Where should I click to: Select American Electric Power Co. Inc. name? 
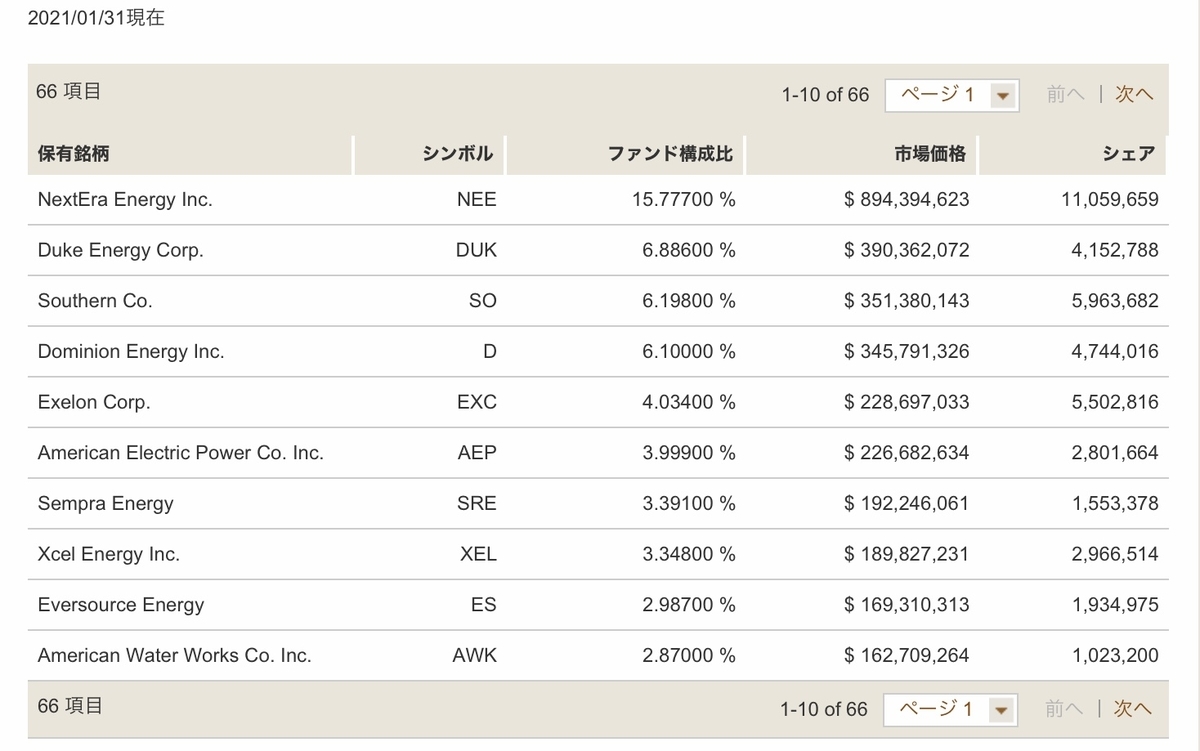pos(181,453)
